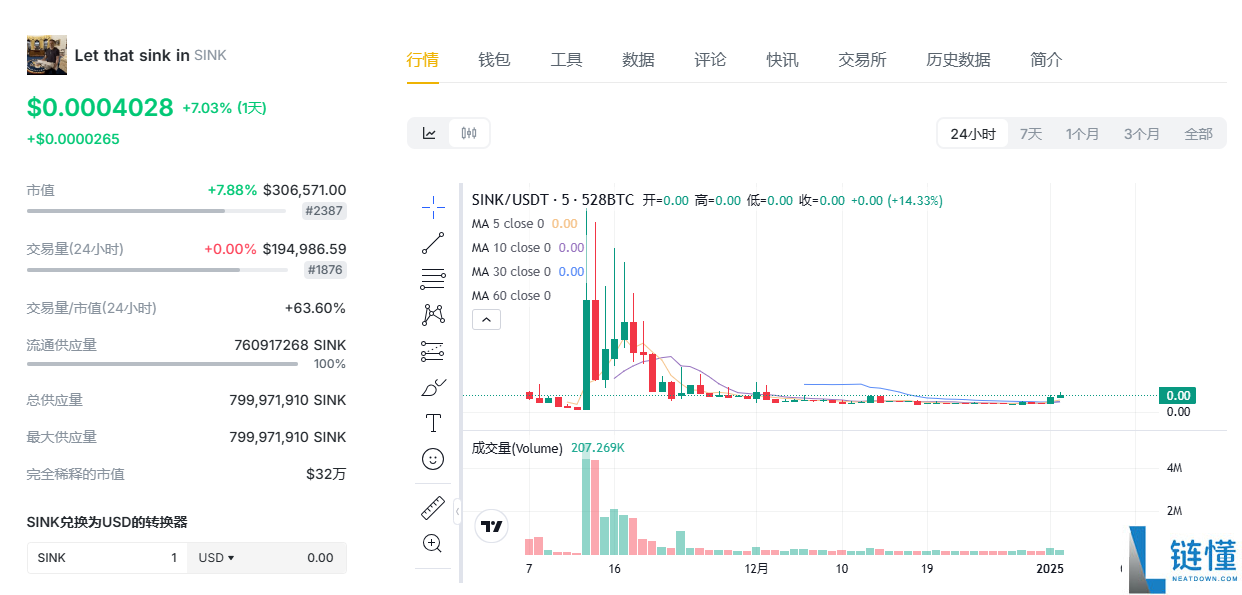Switch to candlestick chart view
This screenshot has width=1242, height=595.
469,133
